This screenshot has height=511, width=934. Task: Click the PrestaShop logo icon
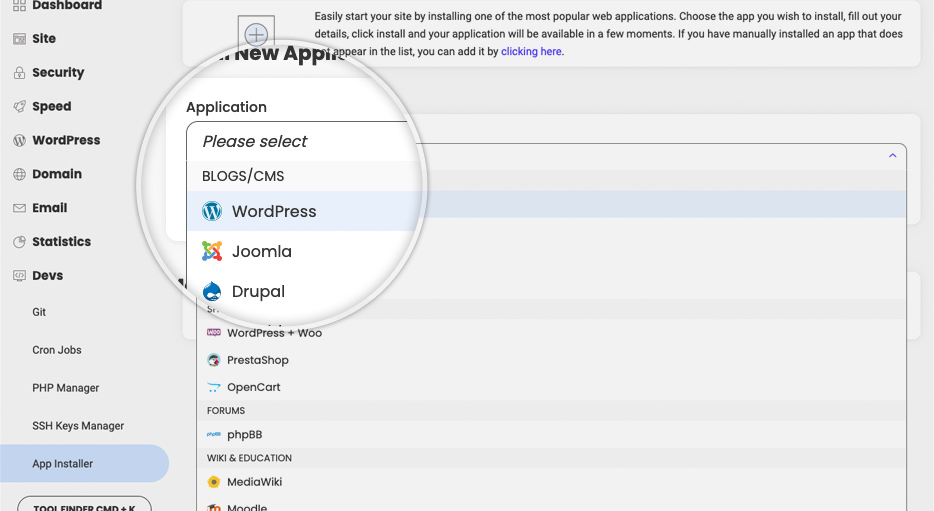point(214,360)
